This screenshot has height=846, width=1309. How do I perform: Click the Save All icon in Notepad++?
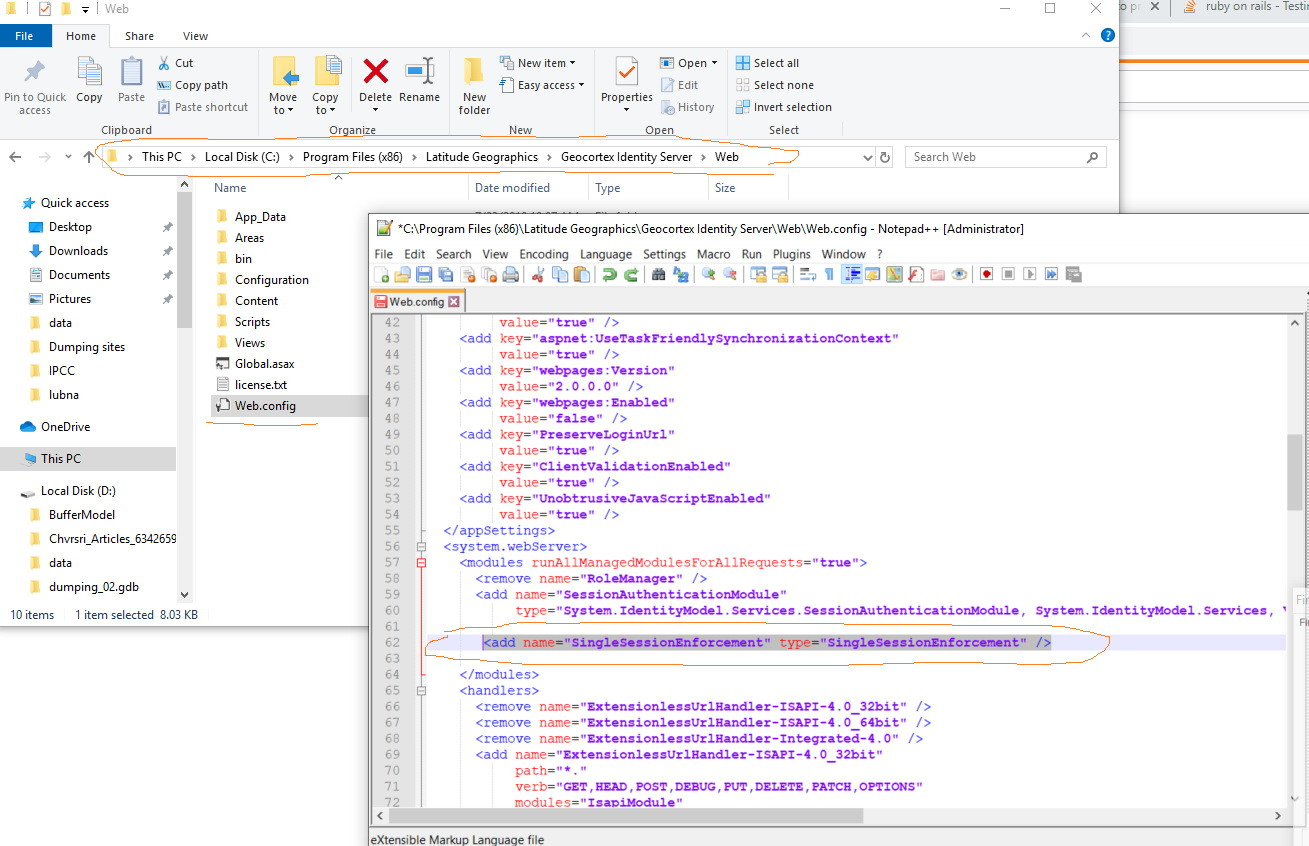(444, 275)
